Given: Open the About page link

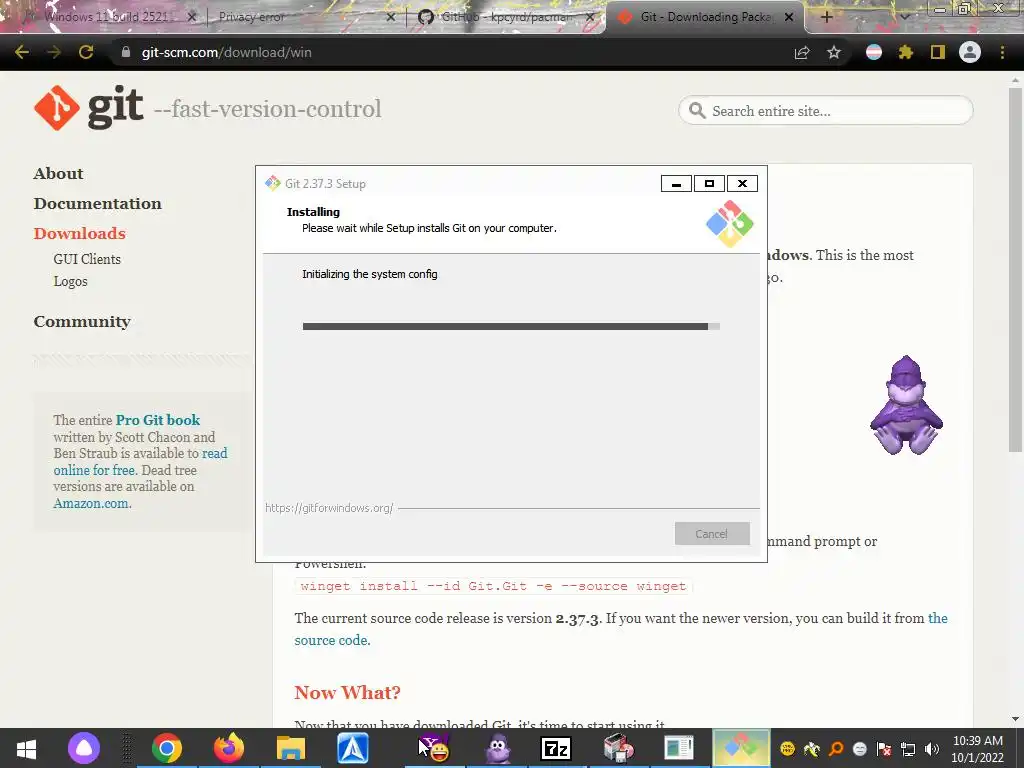Looking at the screenshot, I should pyautogui.click(x=59, y=173).
